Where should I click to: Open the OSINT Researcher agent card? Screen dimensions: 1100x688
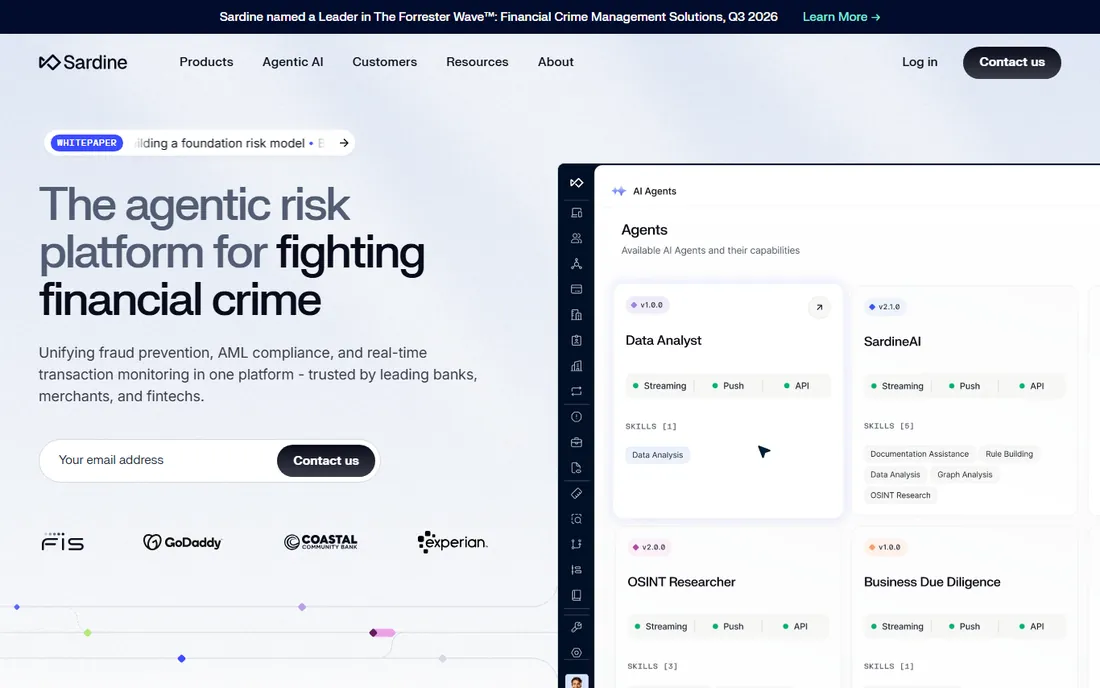coord(728,607)
